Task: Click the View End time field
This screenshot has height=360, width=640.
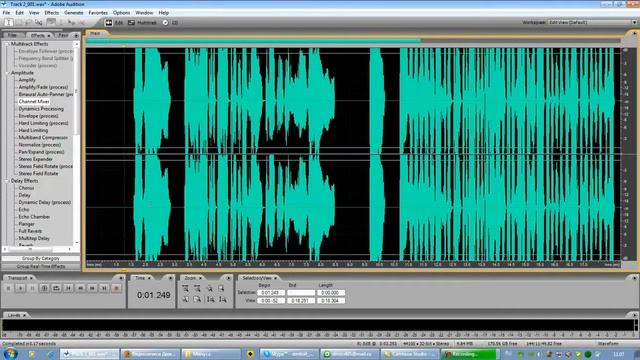Action: click(x=301, y=300)
